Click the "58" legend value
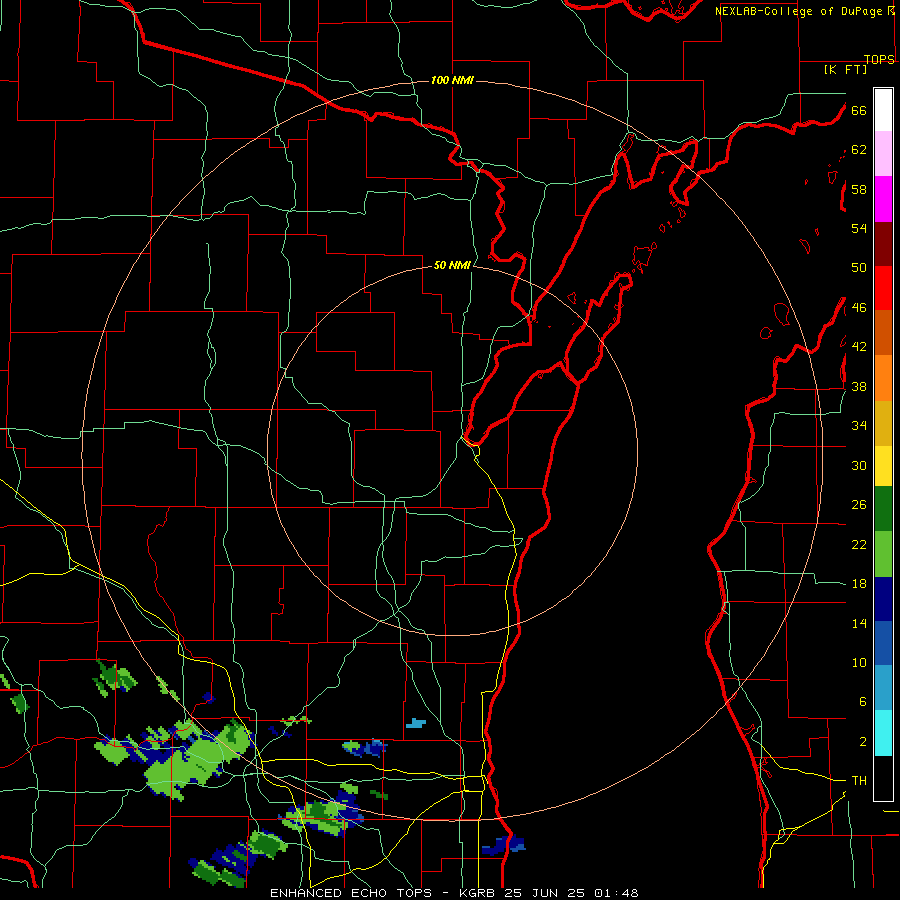Screen dimensions: 900x900 click(x=859, y=189)
